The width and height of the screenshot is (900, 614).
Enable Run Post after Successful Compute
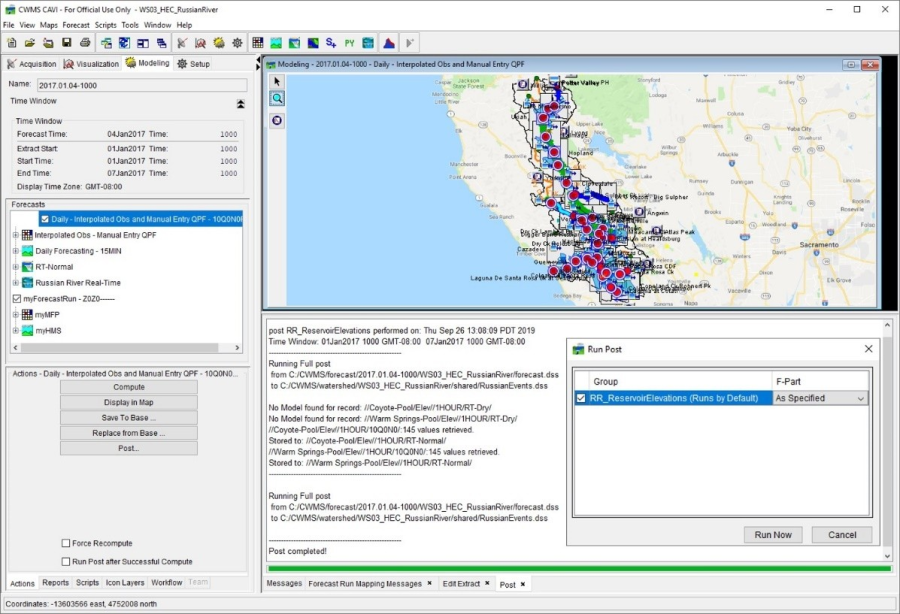click(x=66, y=562)
